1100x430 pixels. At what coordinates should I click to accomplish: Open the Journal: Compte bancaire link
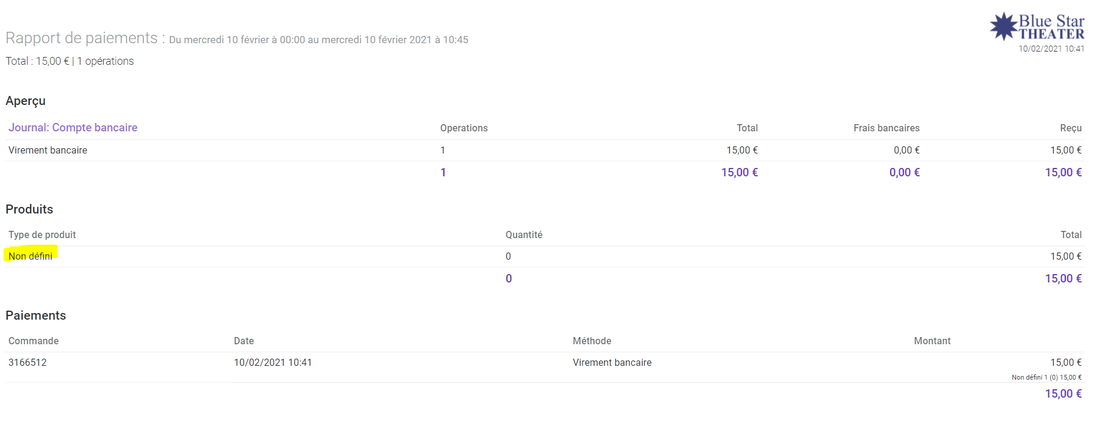[73, 128]
